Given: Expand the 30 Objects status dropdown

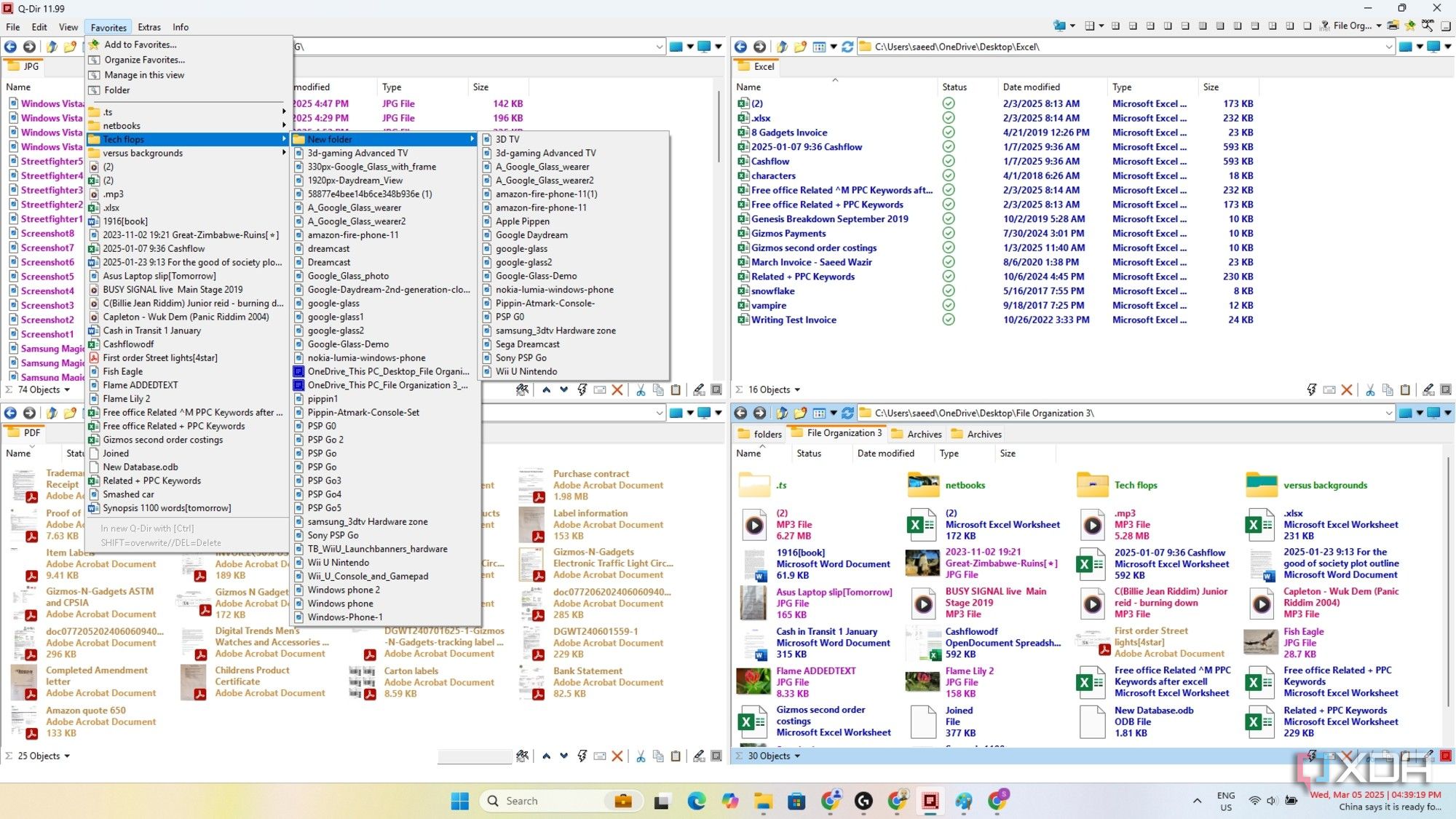Looking at the screenshot, I should pos(797,756).
